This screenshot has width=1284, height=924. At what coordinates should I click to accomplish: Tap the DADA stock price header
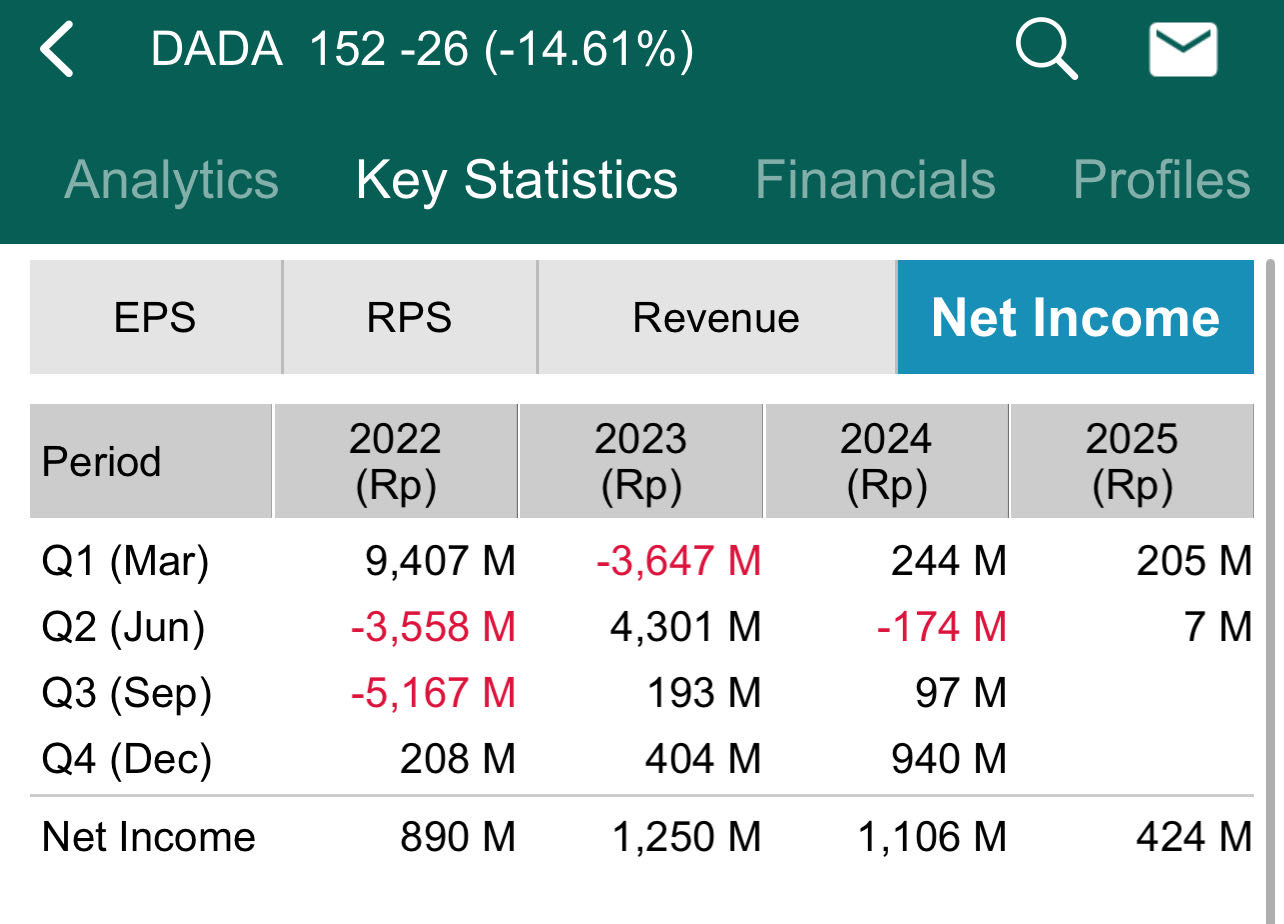tap(421, 50)
